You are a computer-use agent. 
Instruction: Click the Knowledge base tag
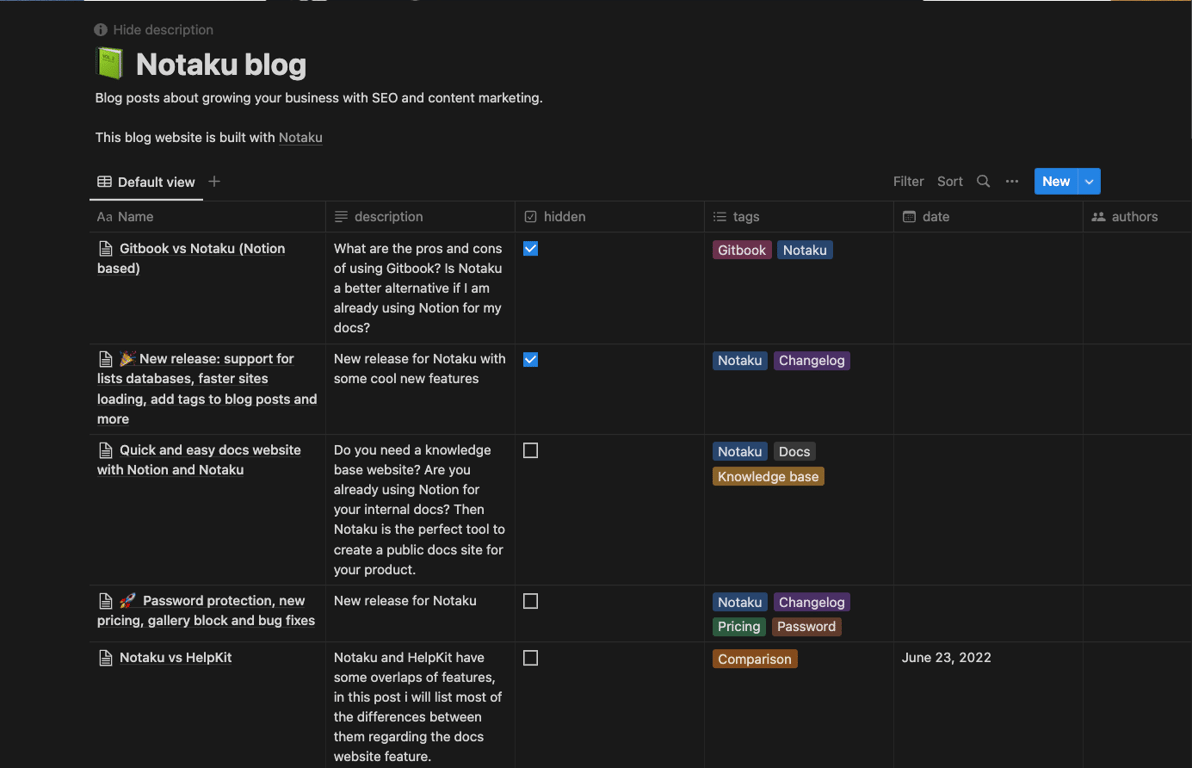(768, 477)
